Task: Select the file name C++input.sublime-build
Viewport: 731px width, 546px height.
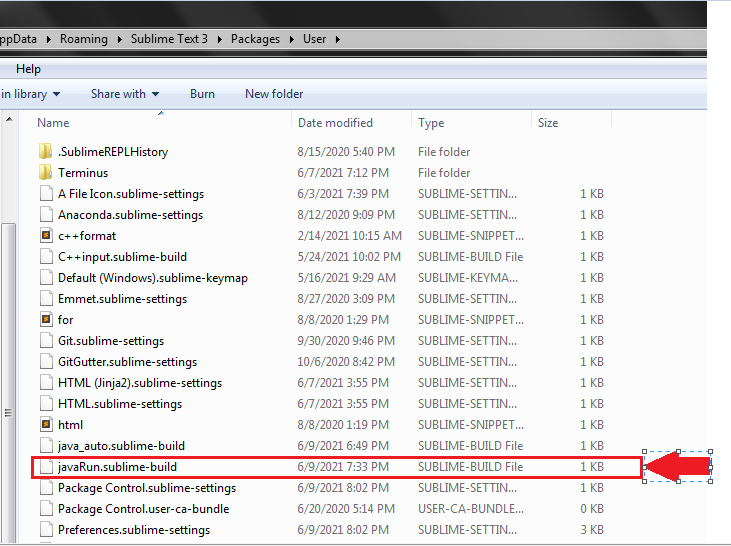Action: tap(123, 257)
